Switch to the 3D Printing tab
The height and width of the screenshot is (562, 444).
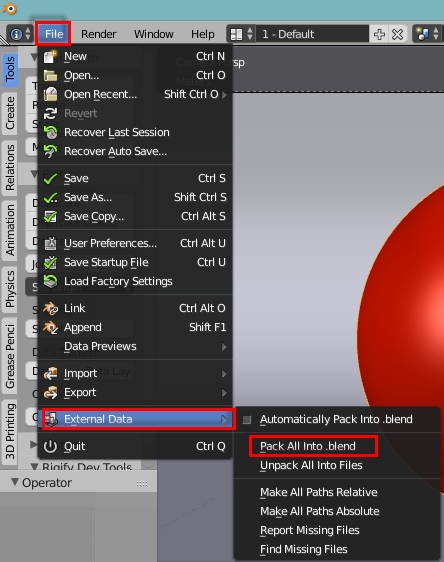tap(10, 431)
